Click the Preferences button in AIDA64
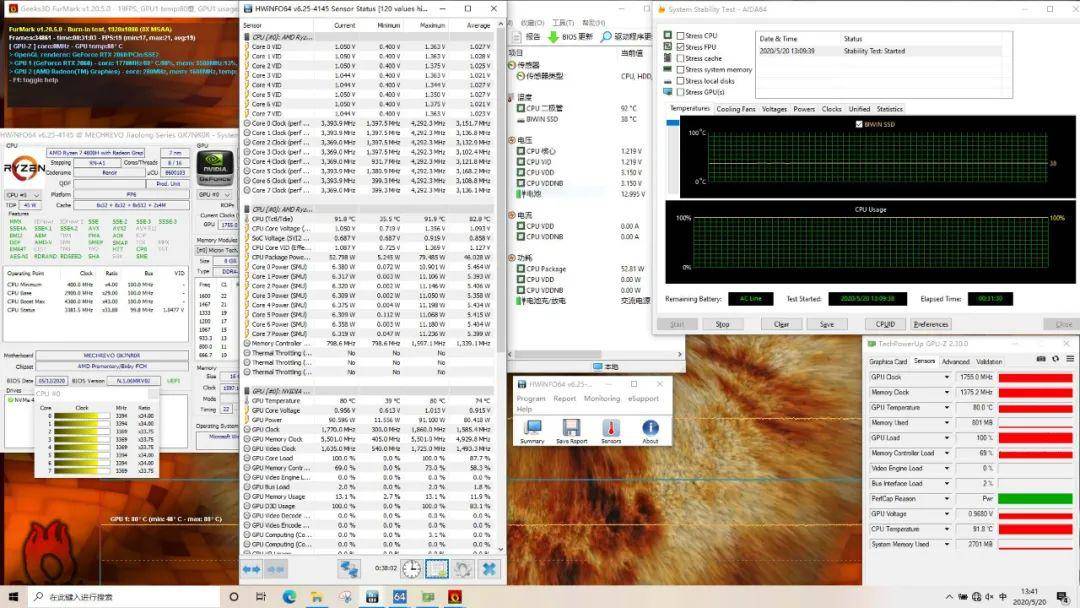The width and height of the screenshot is (1080, 608). tap(931, 324)
